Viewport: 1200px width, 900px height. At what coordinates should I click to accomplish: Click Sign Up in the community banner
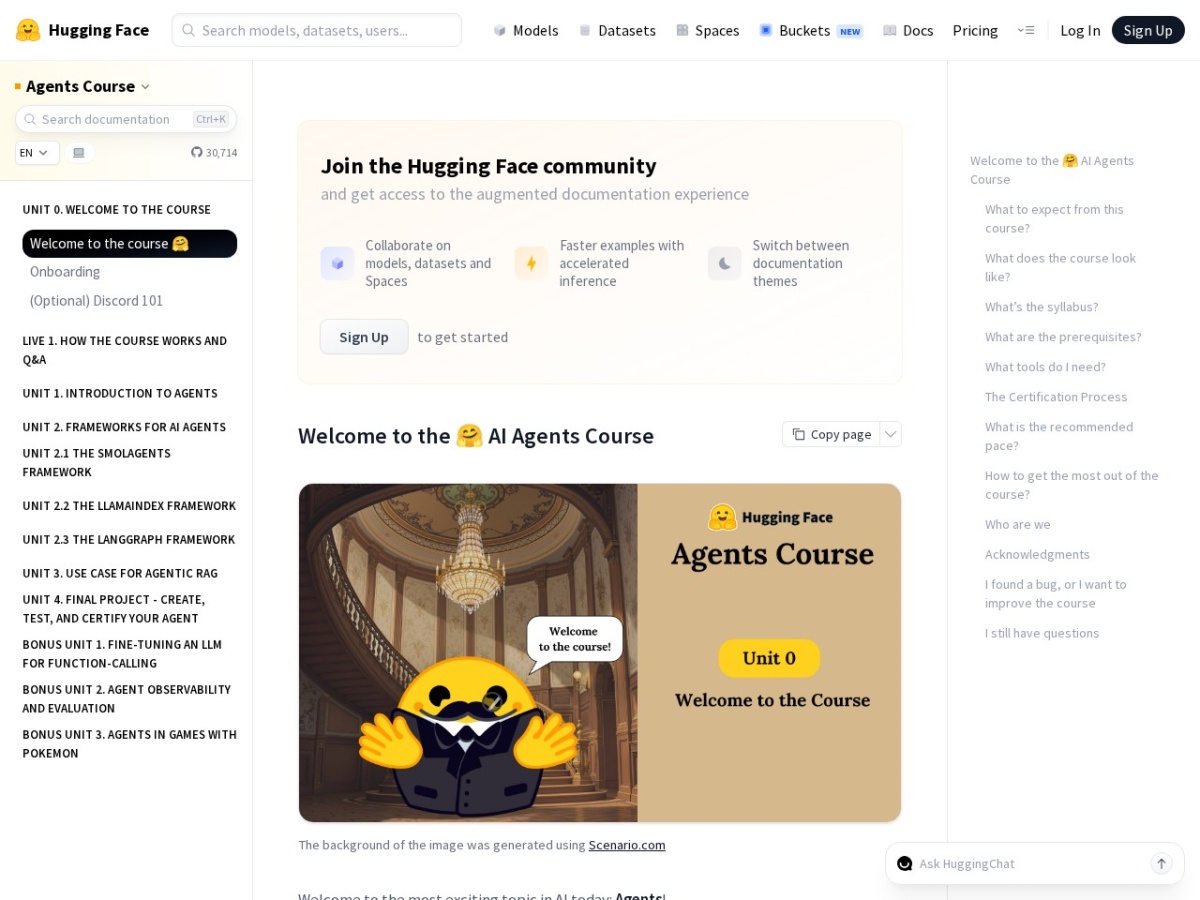[x=364, y=337]
